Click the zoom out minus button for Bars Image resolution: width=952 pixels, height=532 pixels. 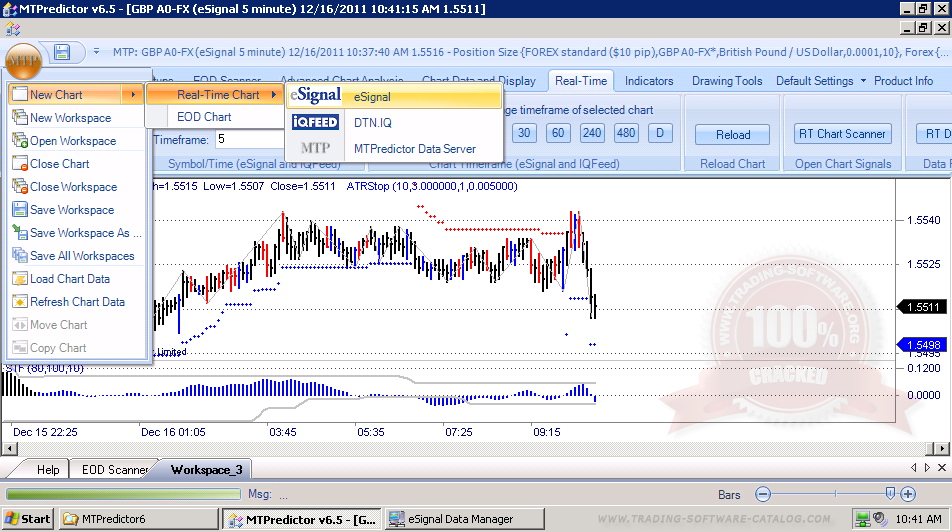click(x=763, y=494)
